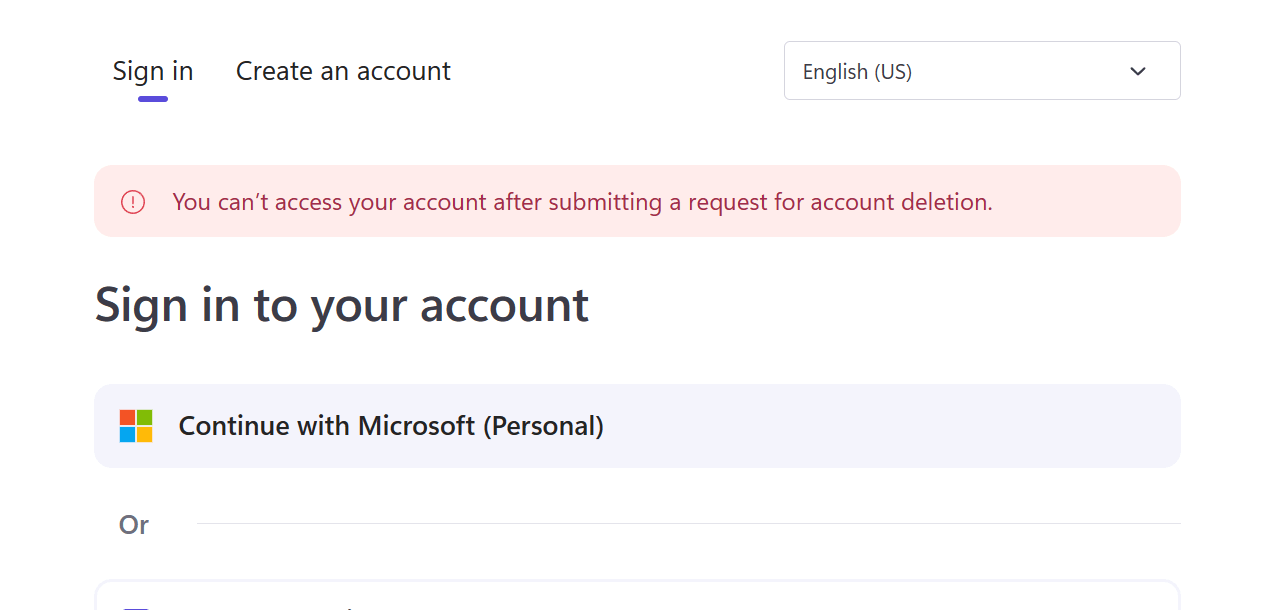
Task: Click the green square in the Microsoft logo
Action: [145, 417]
